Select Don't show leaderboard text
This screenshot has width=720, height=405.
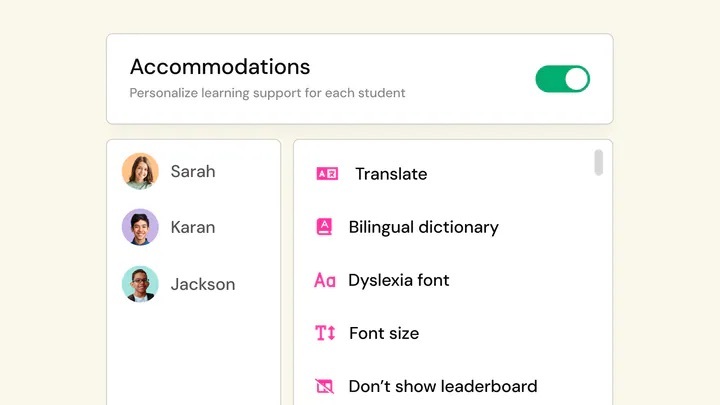pos(443,386)
